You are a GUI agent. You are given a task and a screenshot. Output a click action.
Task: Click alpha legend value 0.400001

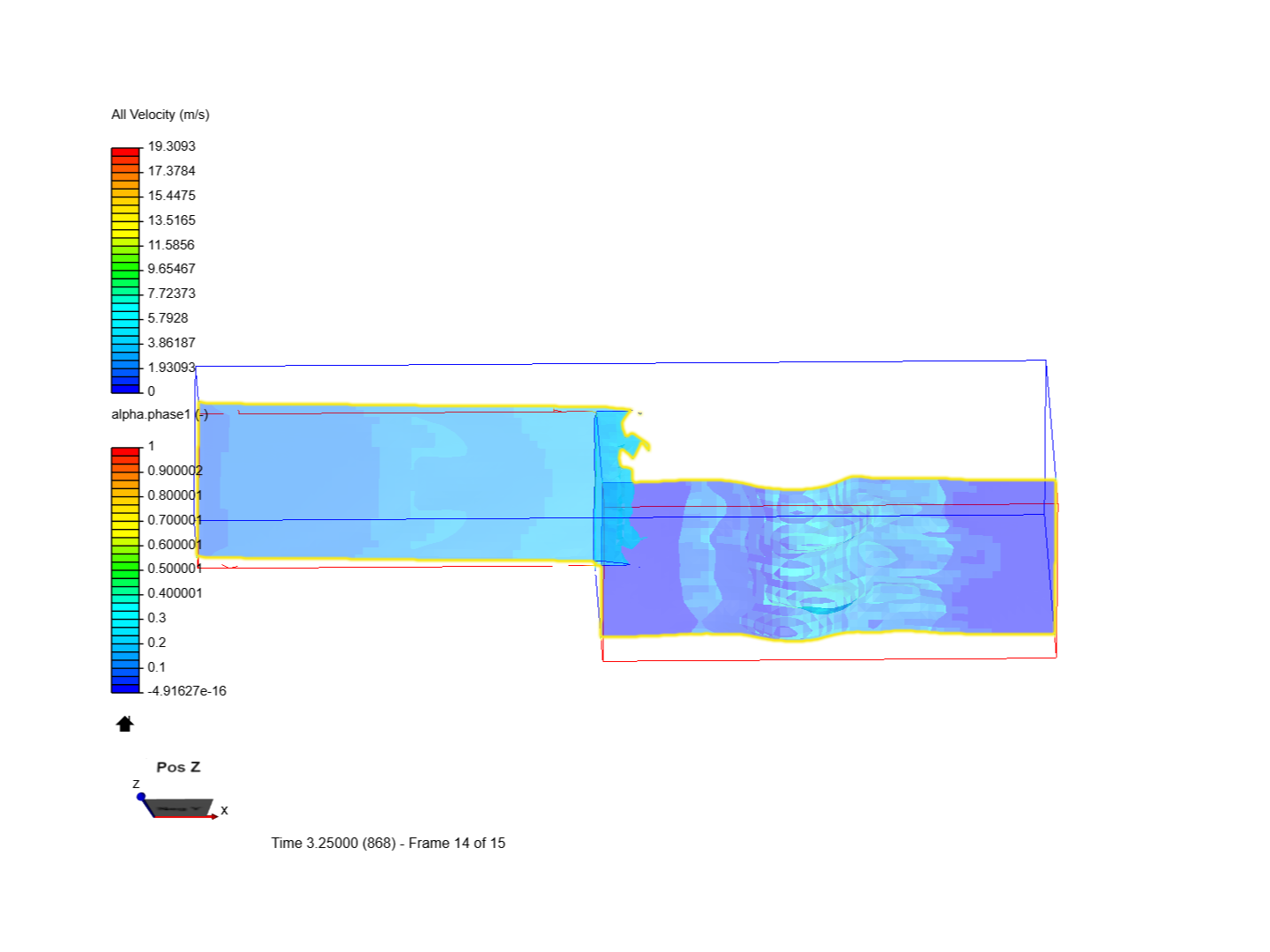pos(175,593)
